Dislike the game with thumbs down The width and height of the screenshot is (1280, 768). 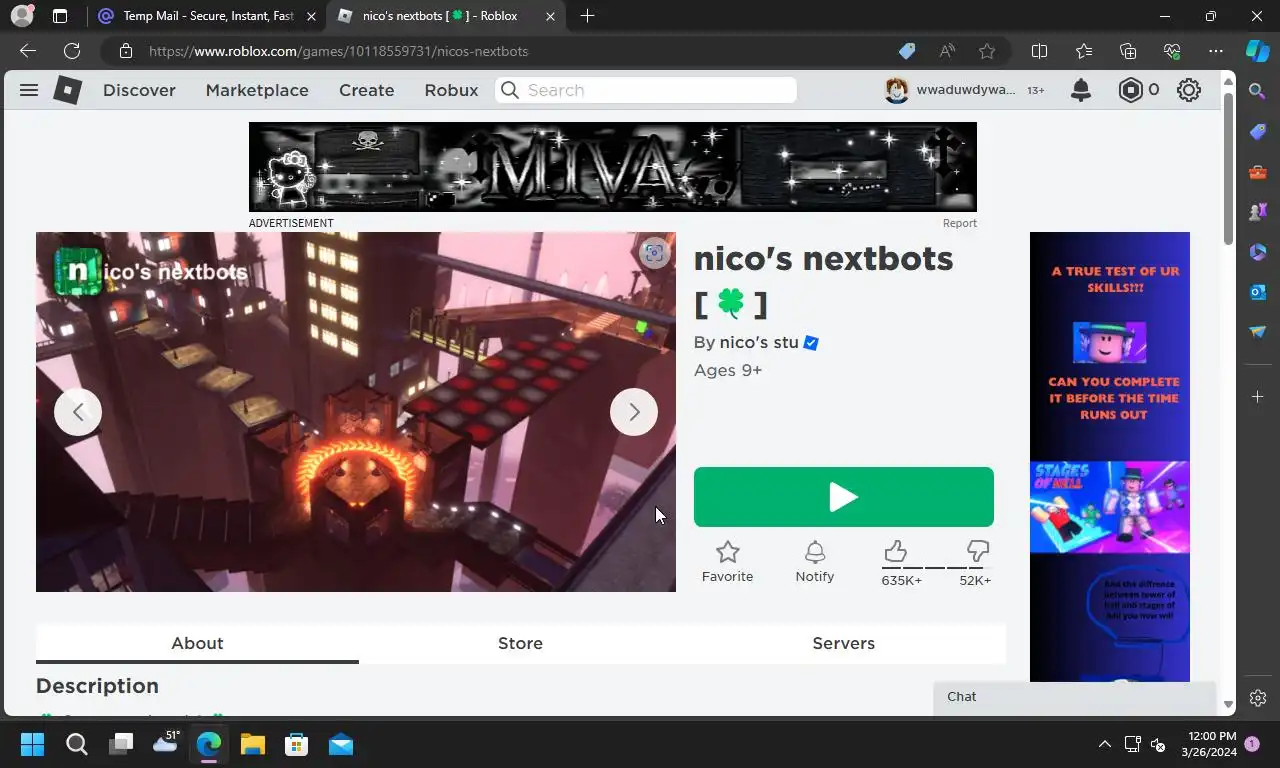pyautogui.click(x=978, y=551)
